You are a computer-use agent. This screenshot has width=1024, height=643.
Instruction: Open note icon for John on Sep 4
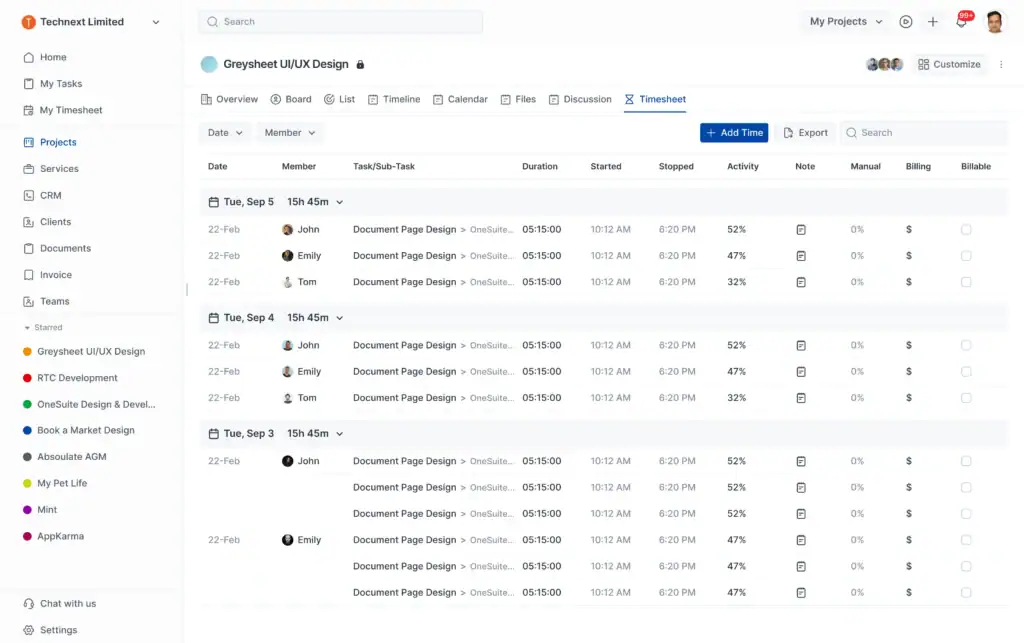click(801, 345)
